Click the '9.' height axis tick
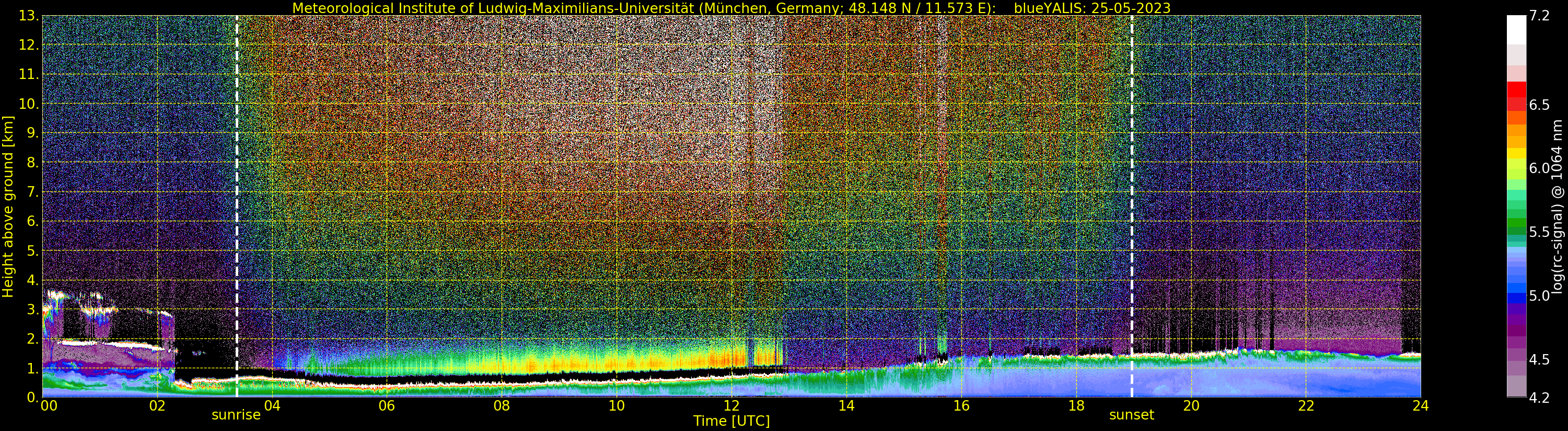 pos(33,133)
